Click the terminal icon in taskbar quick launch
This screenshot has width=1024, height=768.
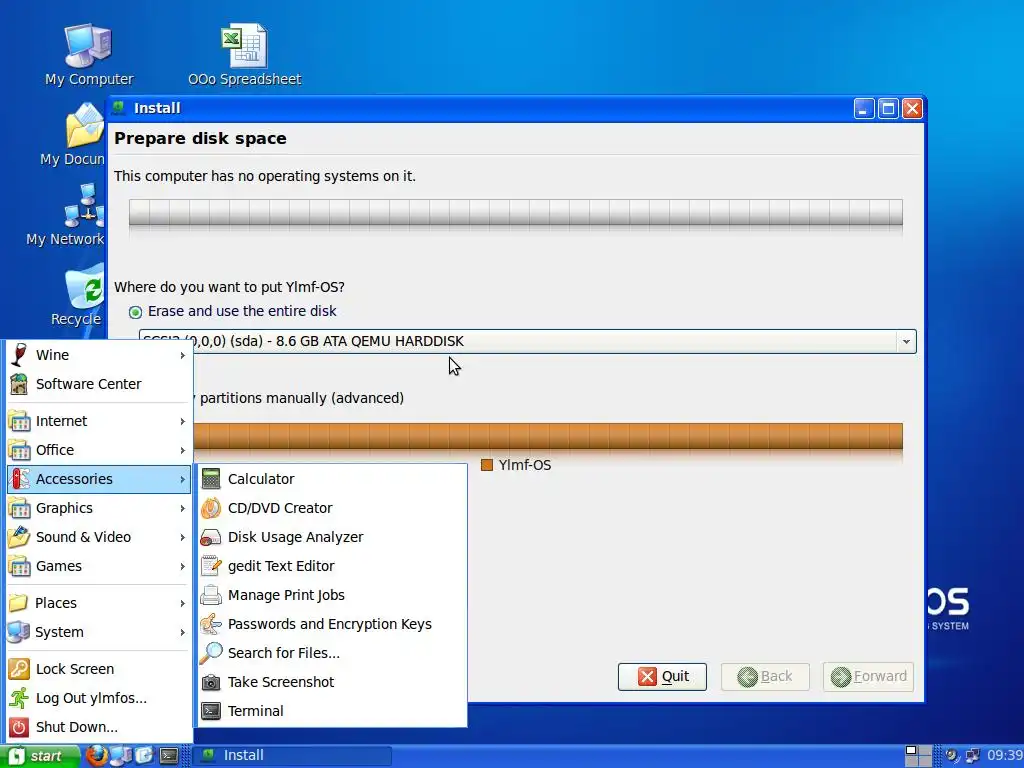pyautogui.click(x=168, y=756)
